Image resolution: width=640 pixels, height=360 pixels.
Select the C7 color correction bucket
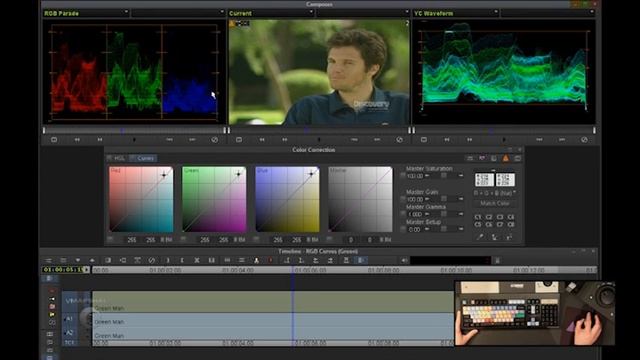pyautogui.click(x=500, y=224)
